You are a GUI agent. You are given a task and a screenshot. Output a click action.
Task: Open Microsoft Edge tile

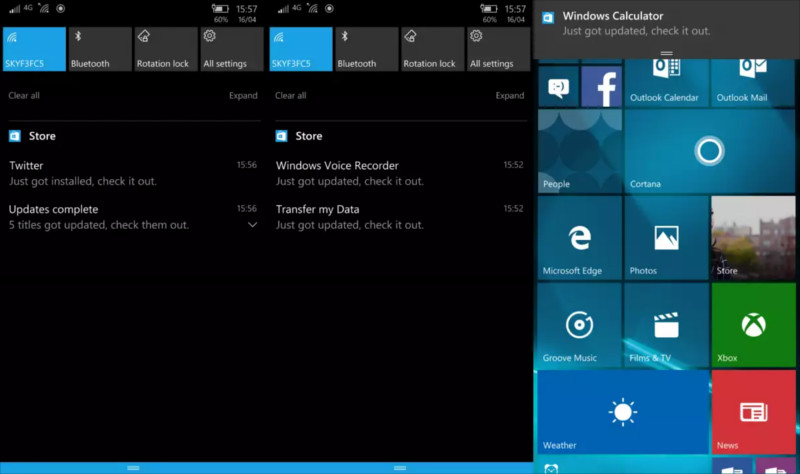580,238
